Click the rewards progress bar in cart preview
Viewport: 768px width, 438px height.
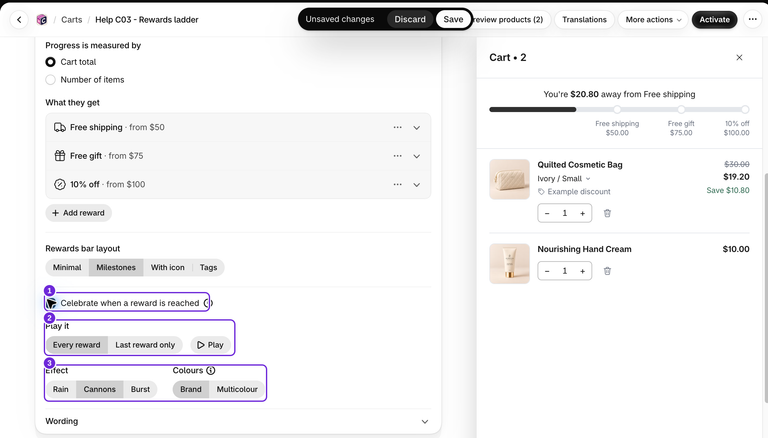click(x=619, y=110)
